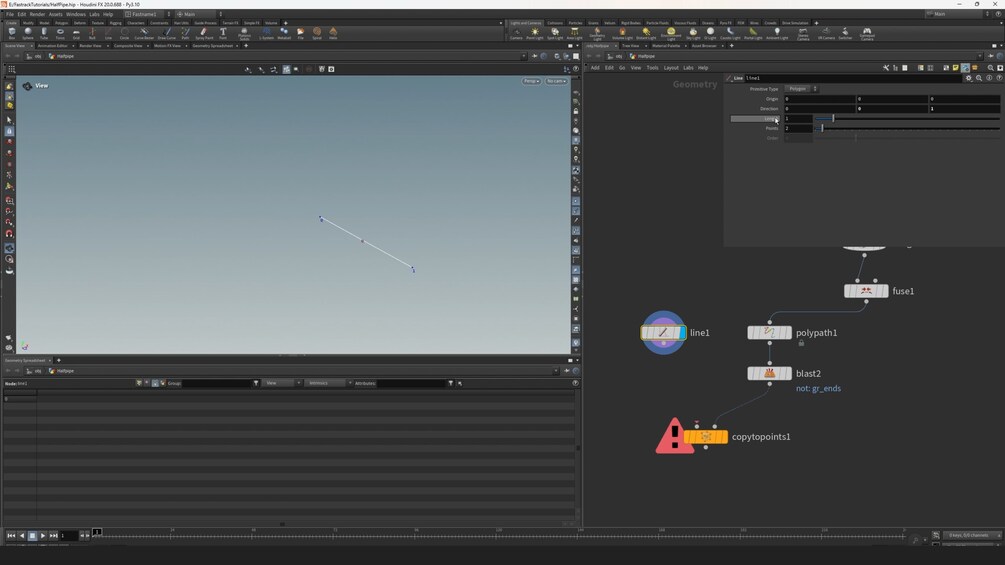The image size is (1005, 565).
Task: Adjust the Length parameter slider
Action: tap(906, 119)
